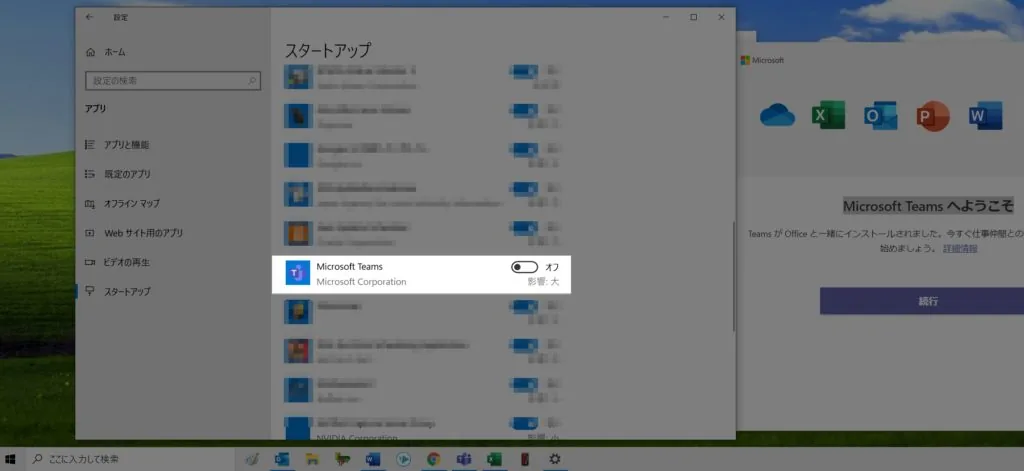The height and width of the screenshot is (471, 1024).
Task: Click the Word icon in Teams welcome window
Action: tap(985, 116)
